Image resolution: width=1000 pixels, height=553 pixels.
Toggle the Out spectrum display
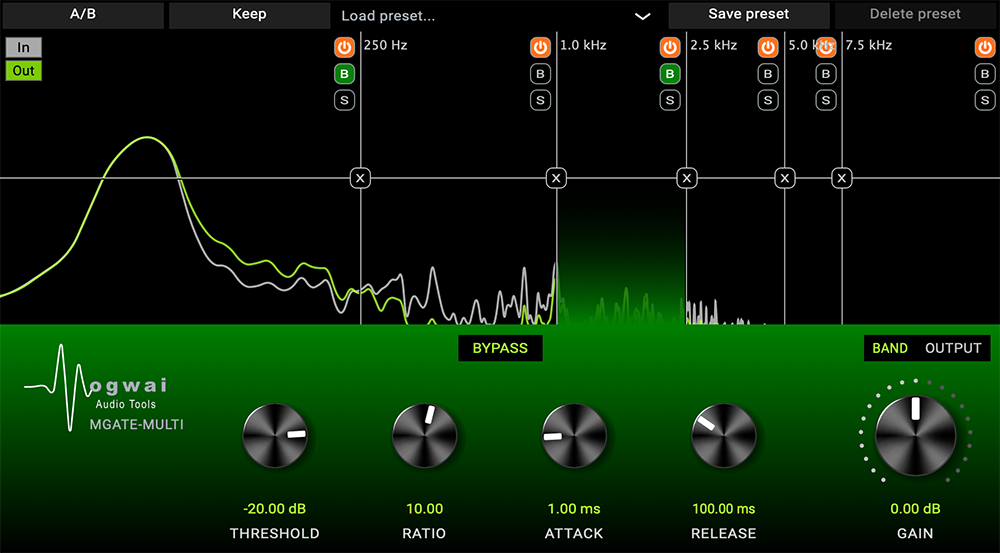pos(24,71)
